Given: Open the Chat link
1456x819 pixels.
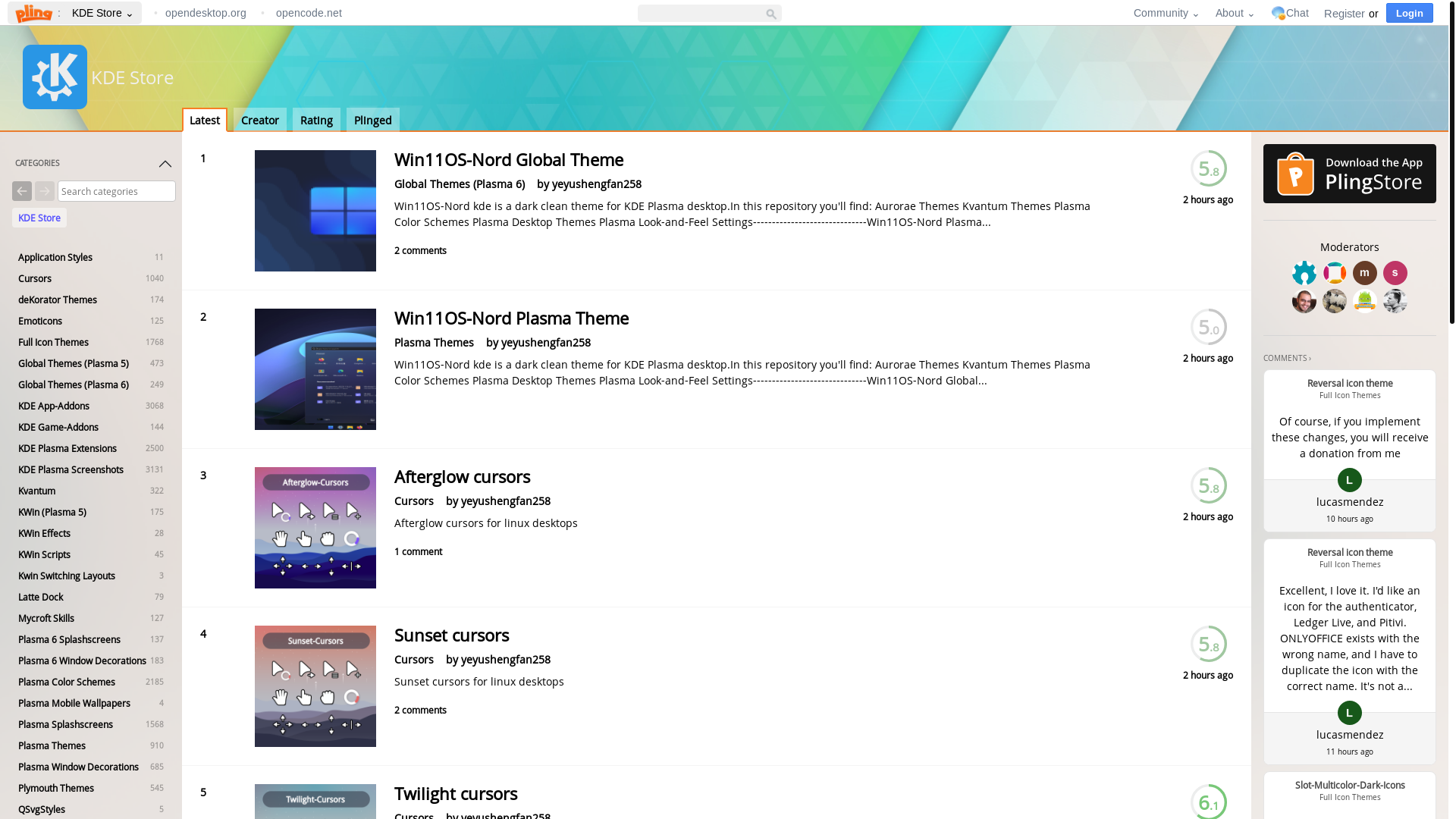Looking at the screenshot, I should tap(1290, 13).
